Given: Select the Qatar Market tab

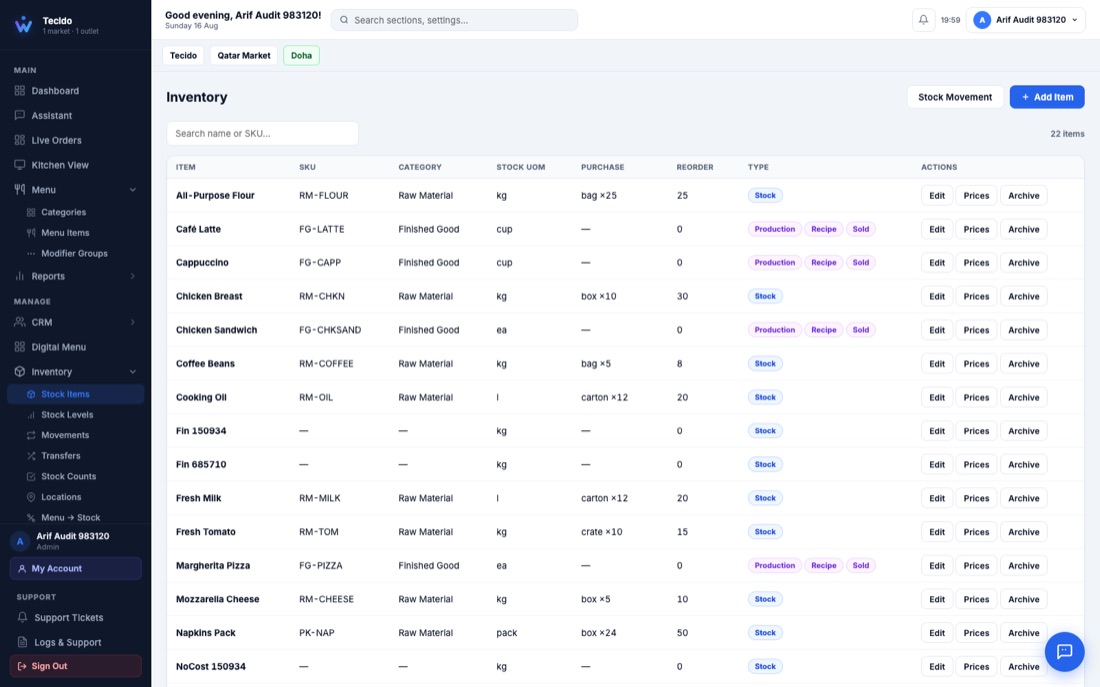Looking at the screenshot, I should [243, 55].
